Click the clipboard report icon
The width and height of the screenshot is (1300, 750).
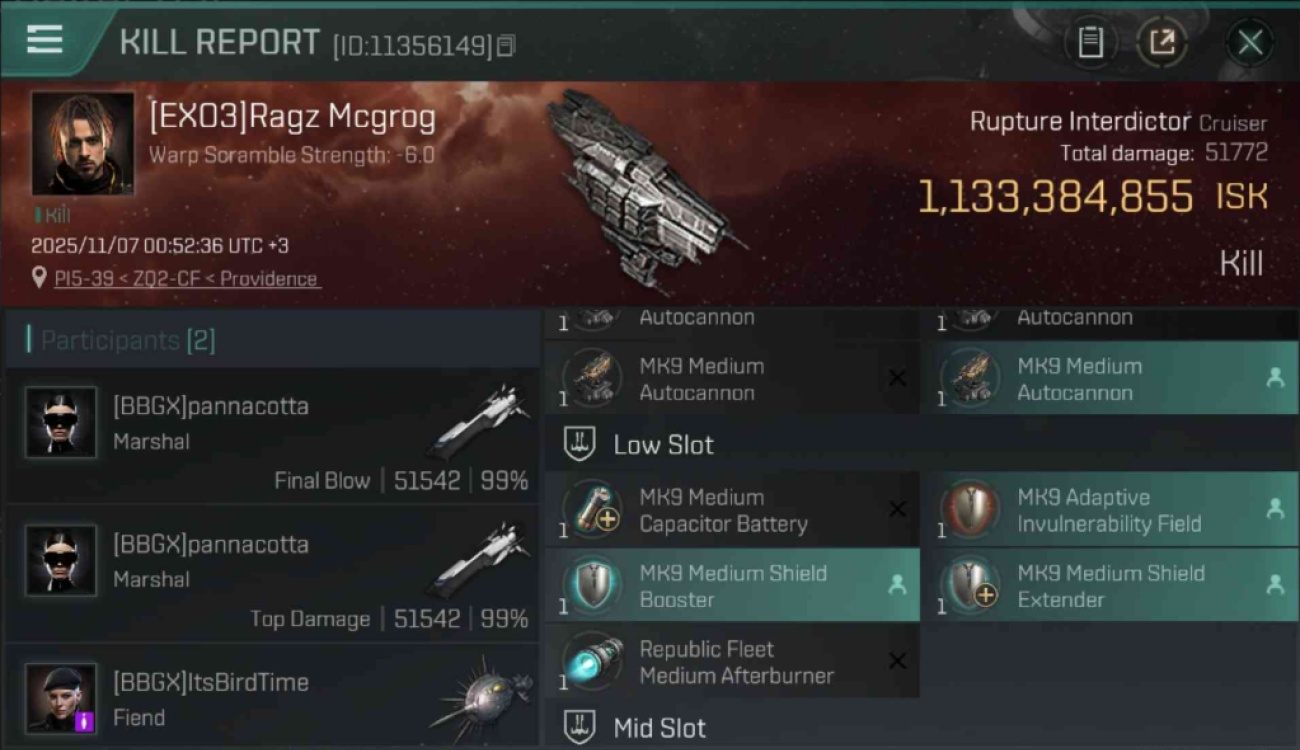click(x=1090, y=42)
